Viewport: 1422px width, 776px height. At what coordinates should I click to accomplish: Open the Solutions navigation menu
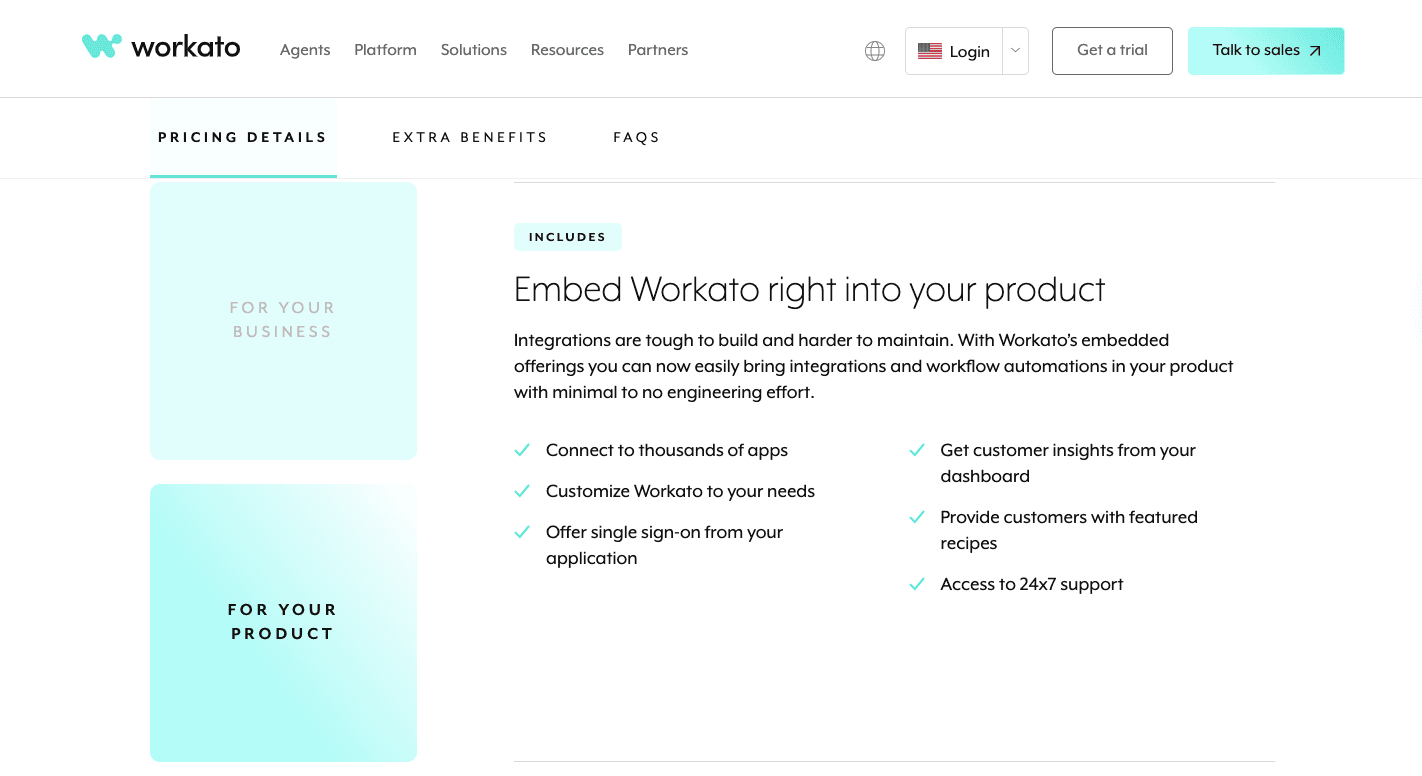474,50
